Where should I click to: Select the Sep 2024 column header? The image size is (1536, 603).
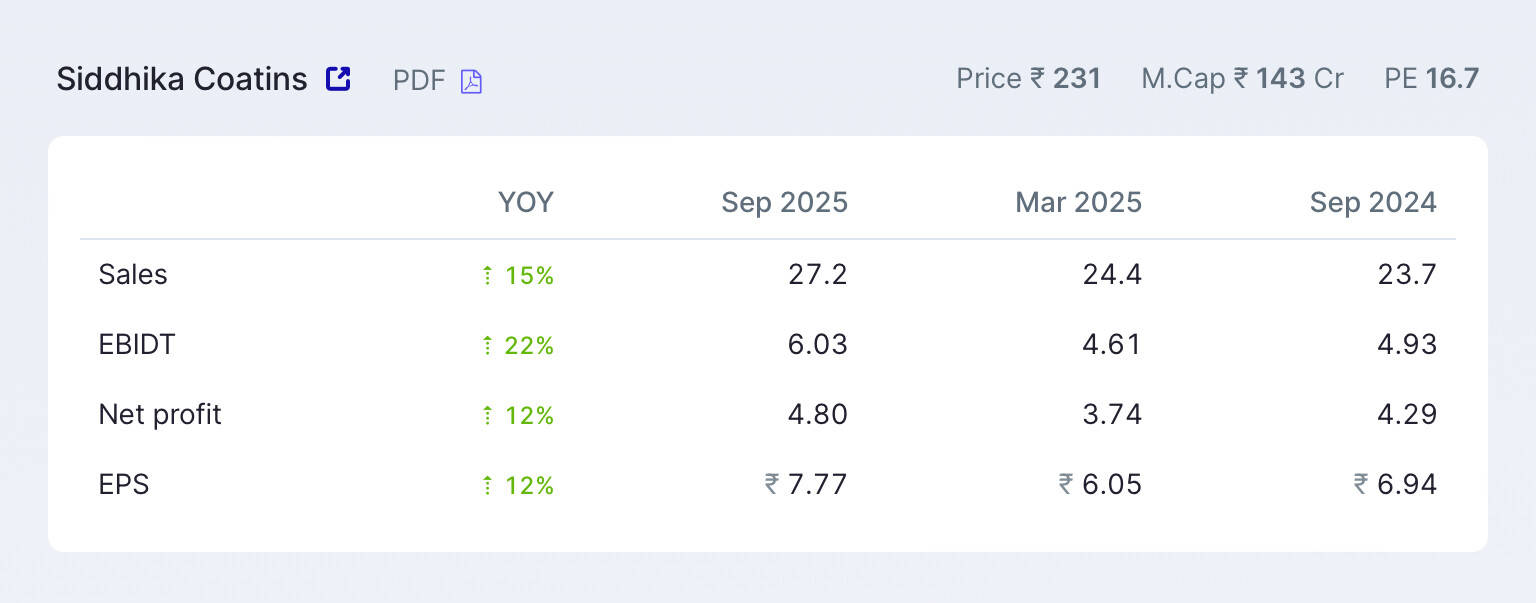tap(1373, 203)
